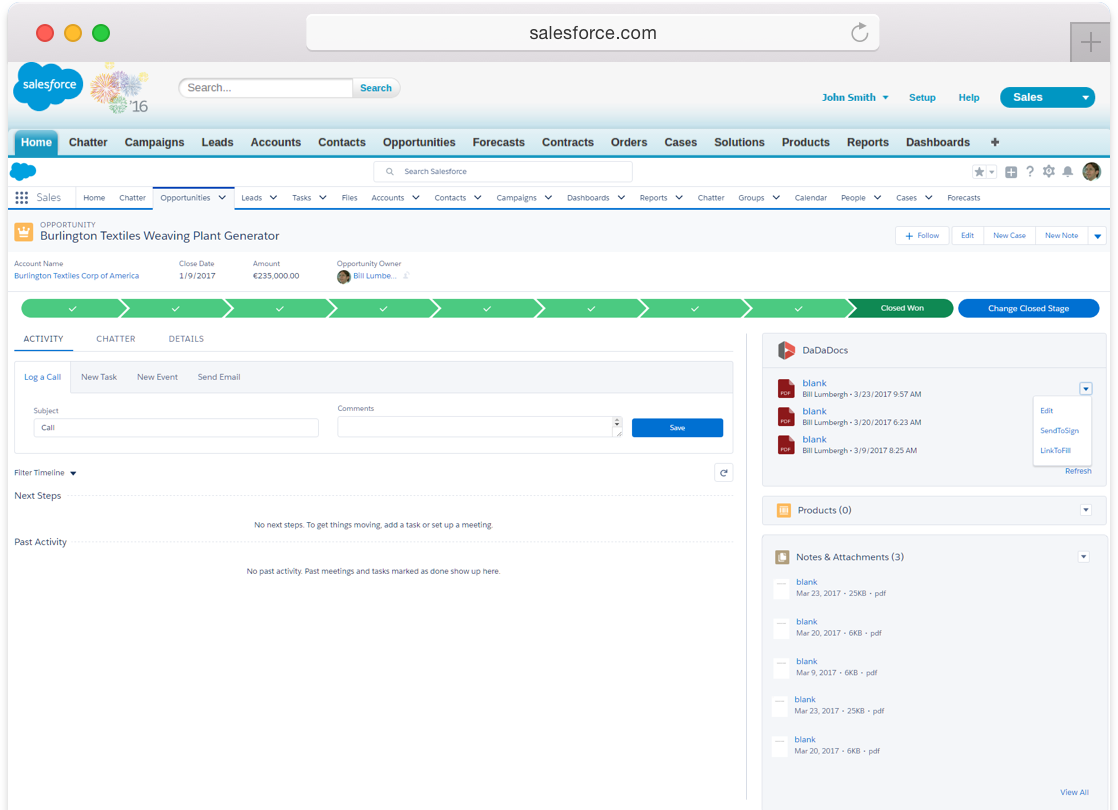Switch to the Details record tab

pos(186,339)
